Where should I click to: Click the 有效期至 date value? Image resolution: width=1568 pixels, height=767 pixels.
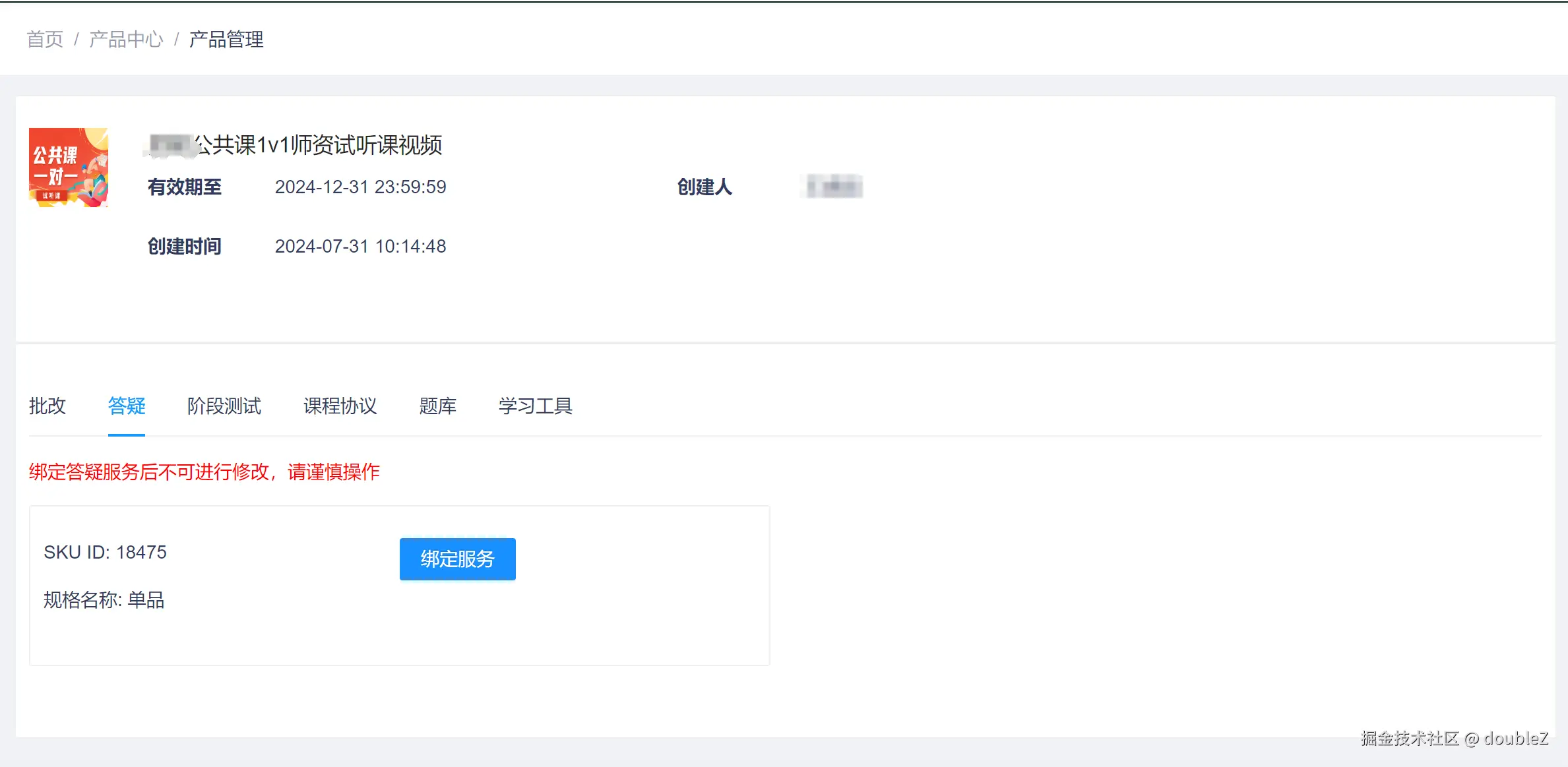click(360, 187)
